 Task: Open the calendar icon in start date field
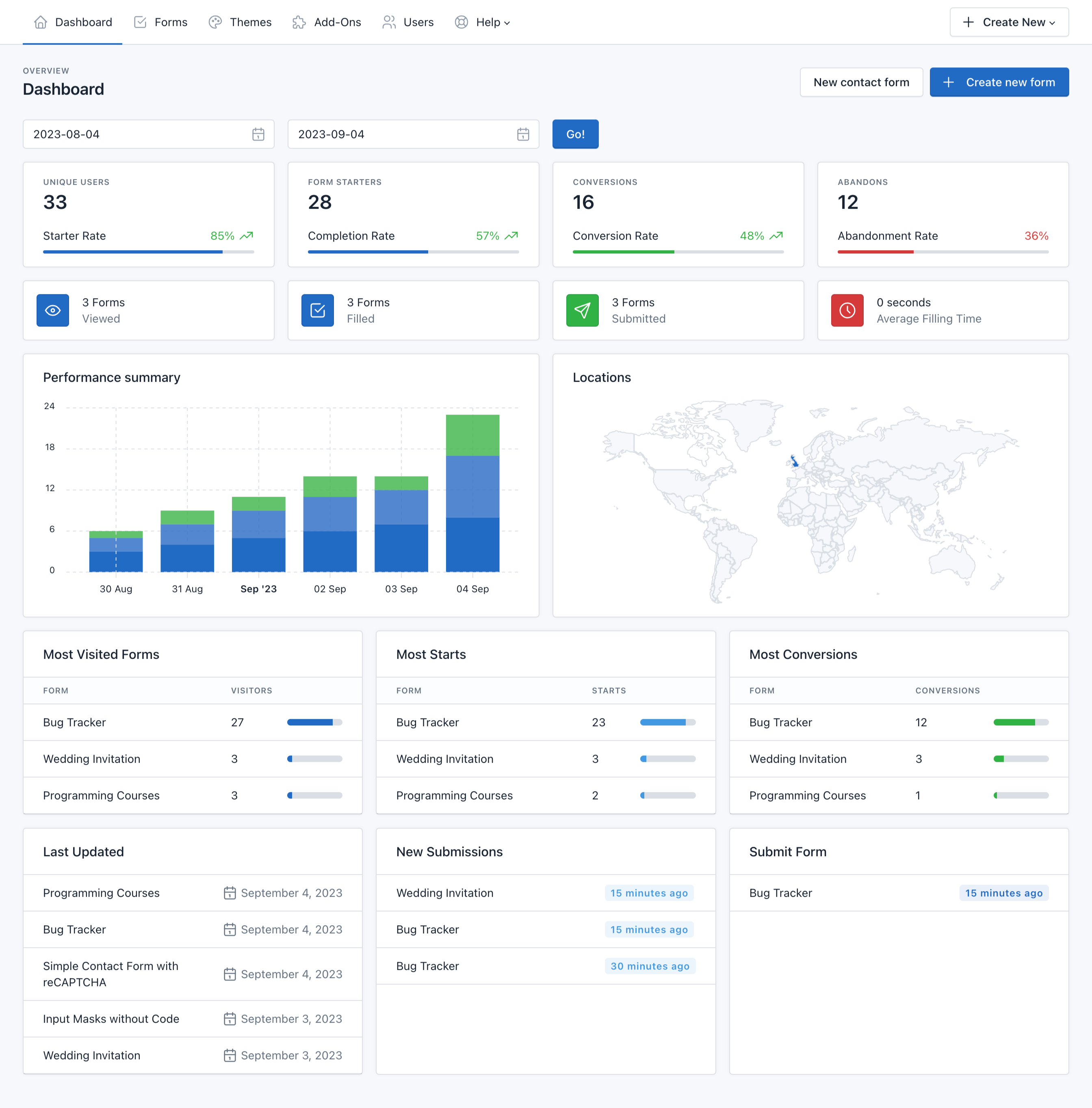tap(259, 134)
